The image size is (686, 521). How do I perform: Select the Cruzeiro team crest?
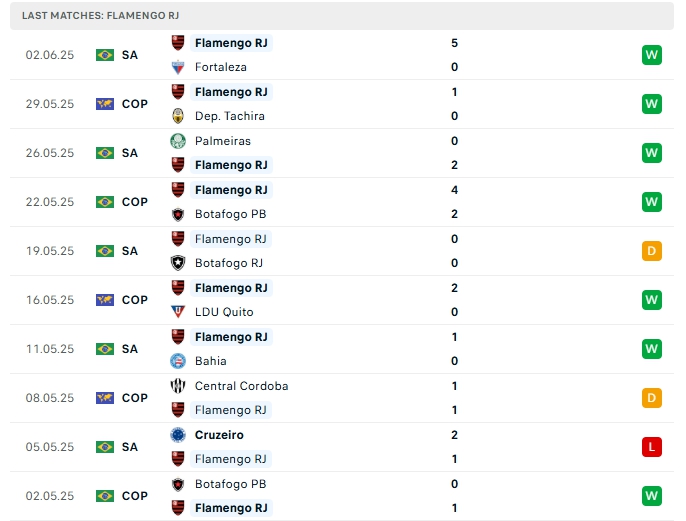pos(179,435)
